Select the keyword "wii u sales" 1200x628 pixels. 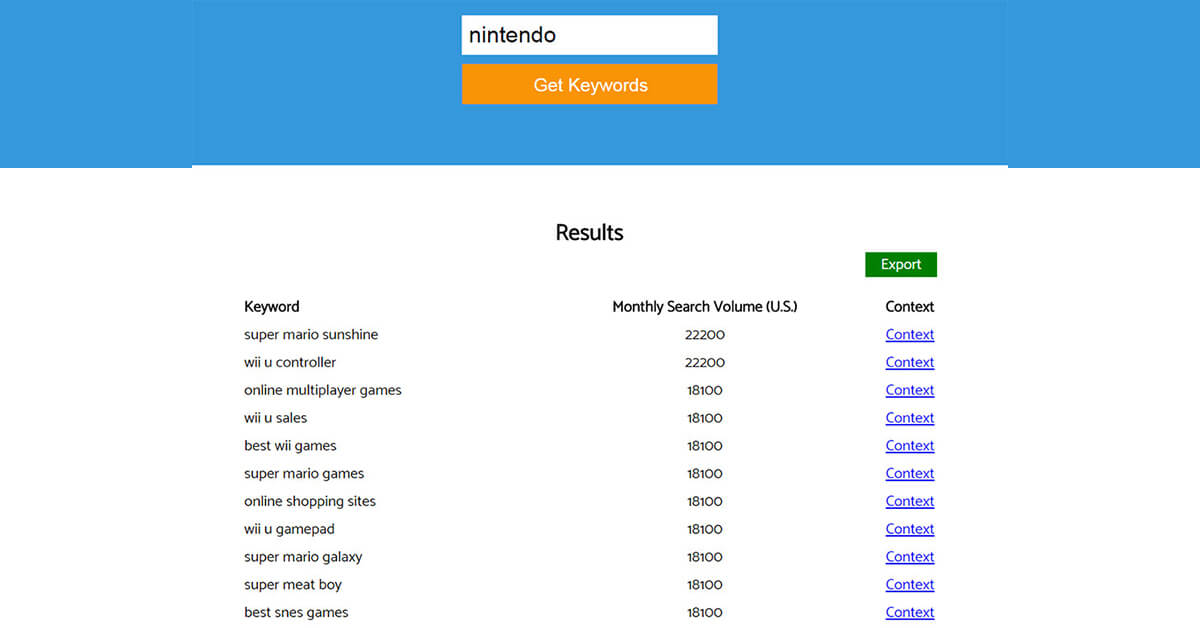click(x=276, y=418)
